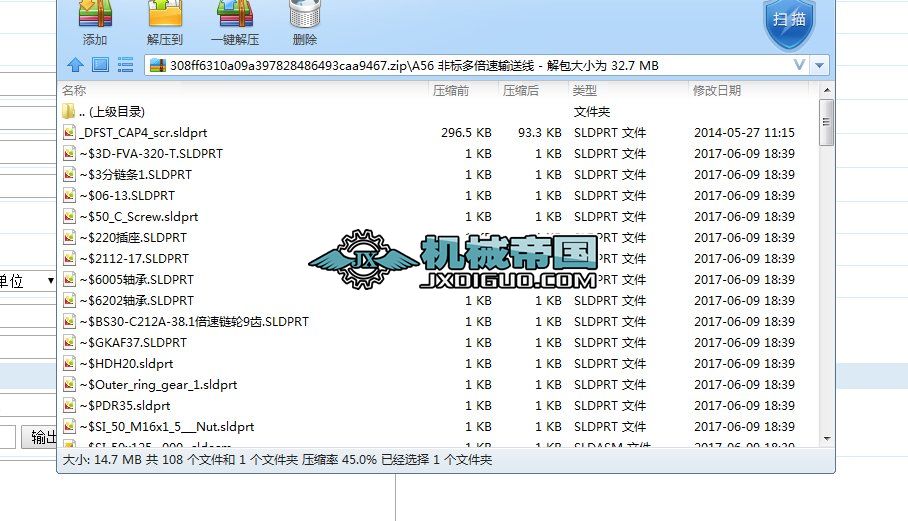Click 输出 button in background window
This screenshot has width=908, height=521.
(39, 436)
